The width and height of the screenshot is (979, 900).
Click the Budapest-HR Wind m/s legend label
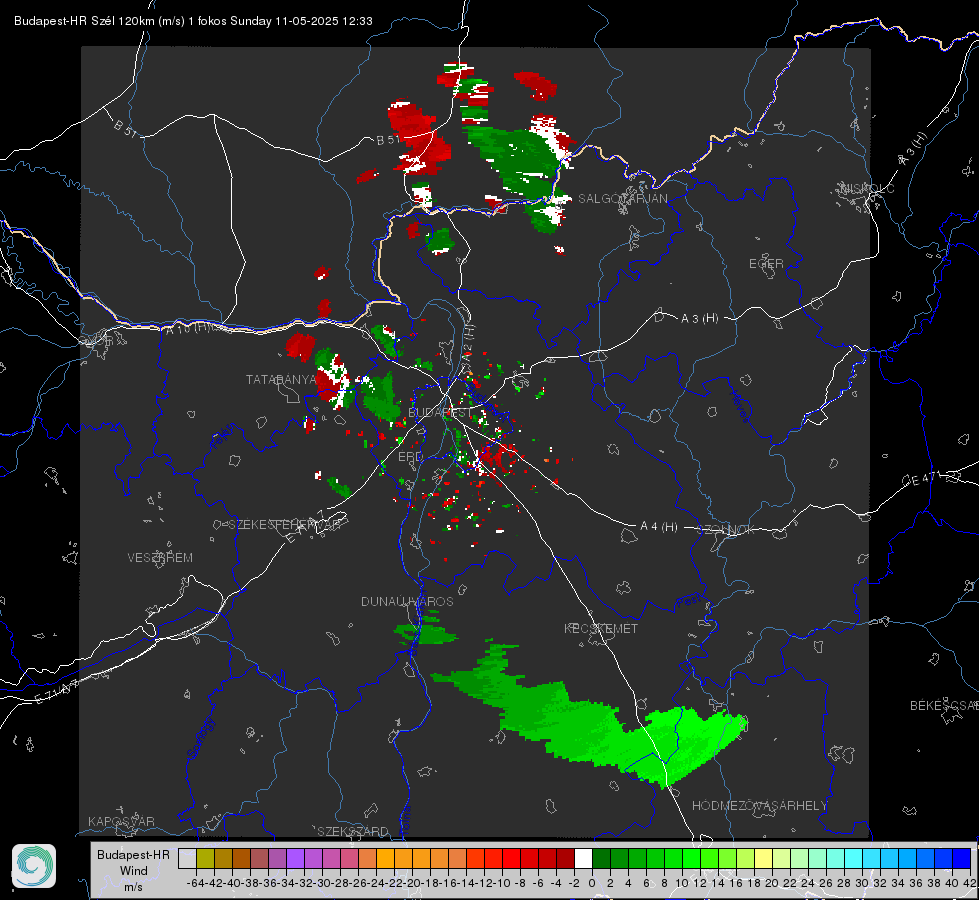point(134,870)
